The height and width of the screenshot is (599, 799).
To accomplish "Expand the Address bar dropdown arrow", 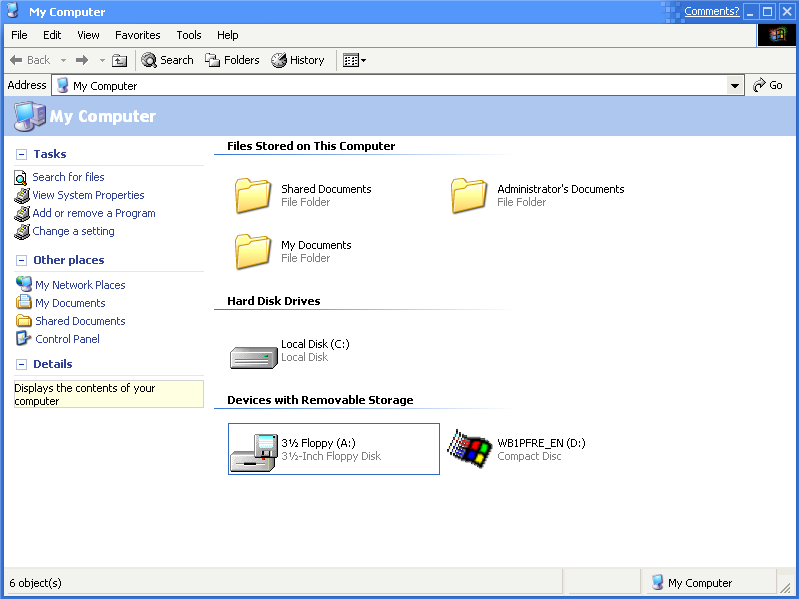I will [736, 86].
